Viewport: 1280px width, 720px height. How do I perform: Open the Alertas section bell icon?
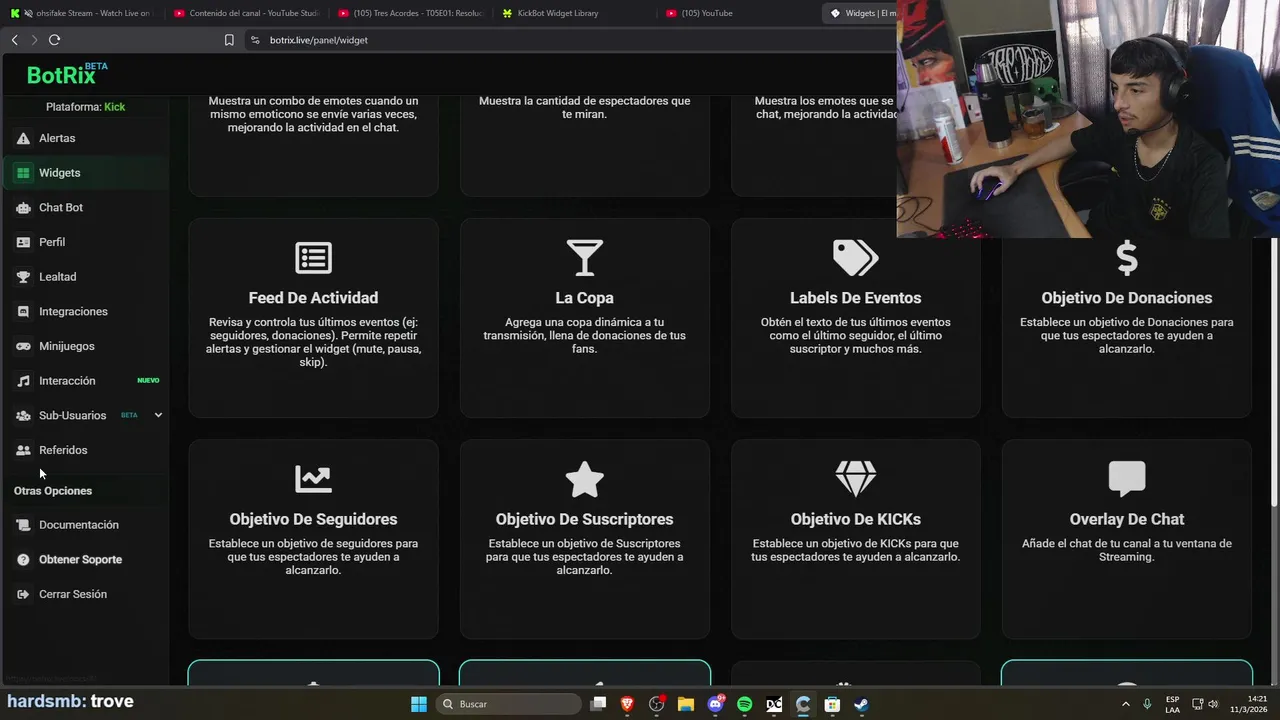[x=23, y=138]
